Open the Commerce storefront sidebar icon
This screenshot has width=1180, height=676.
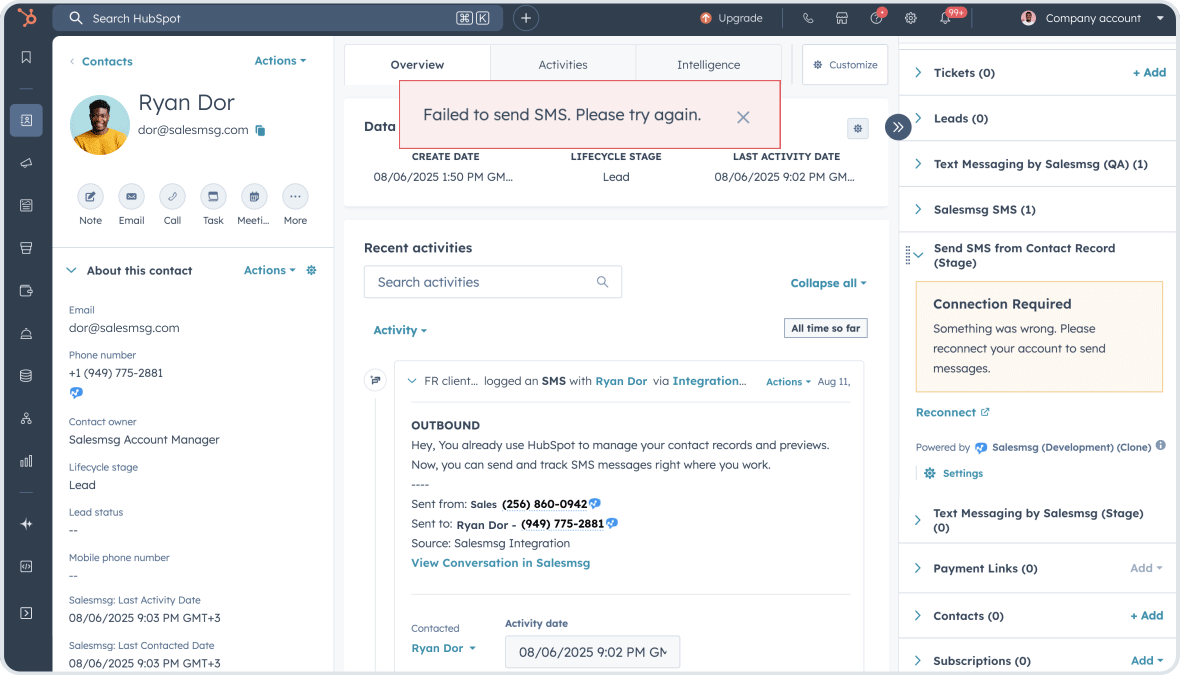26,248
